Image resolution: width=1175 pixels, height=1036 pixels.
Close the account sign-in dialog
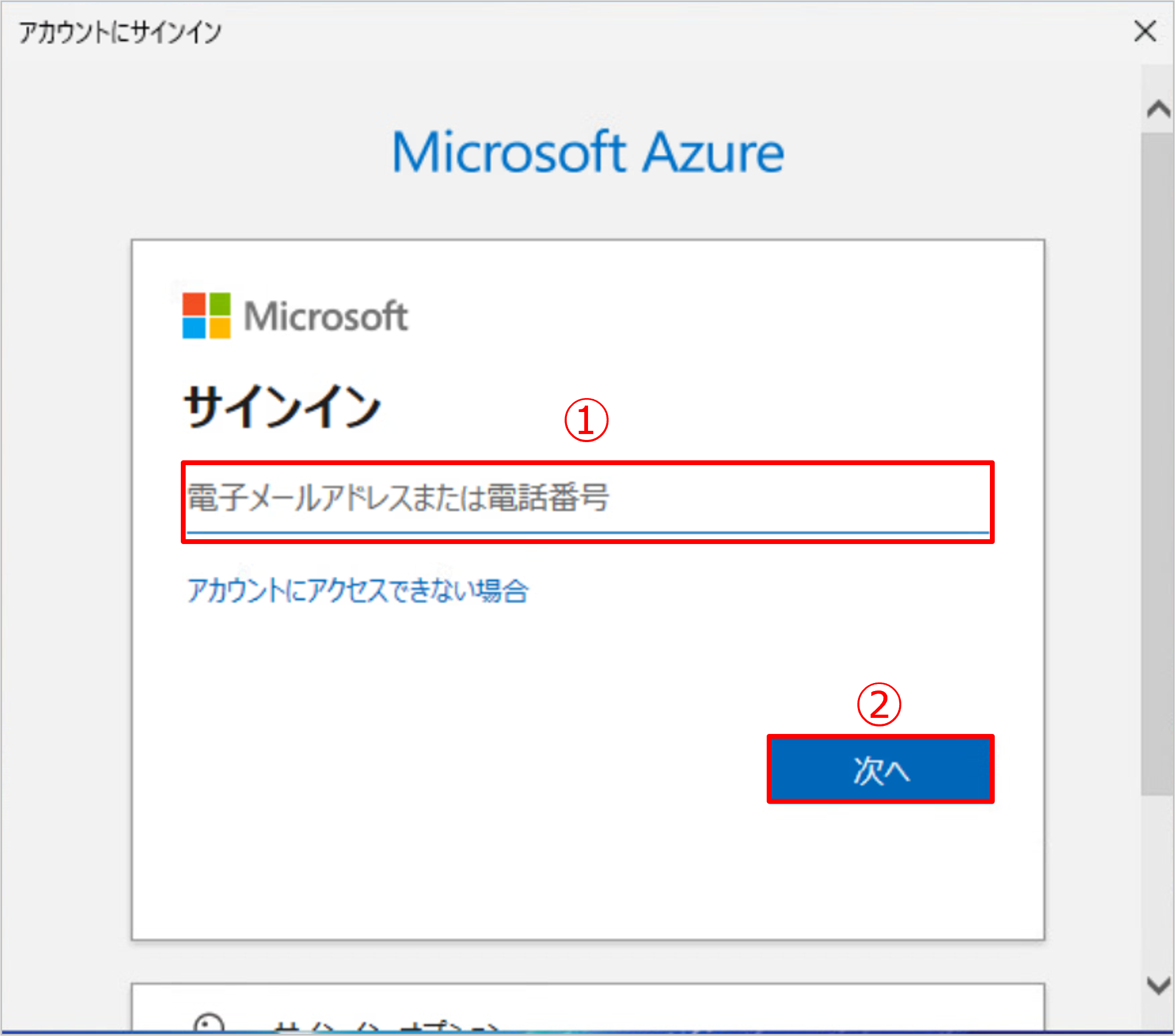point(1144,31)
